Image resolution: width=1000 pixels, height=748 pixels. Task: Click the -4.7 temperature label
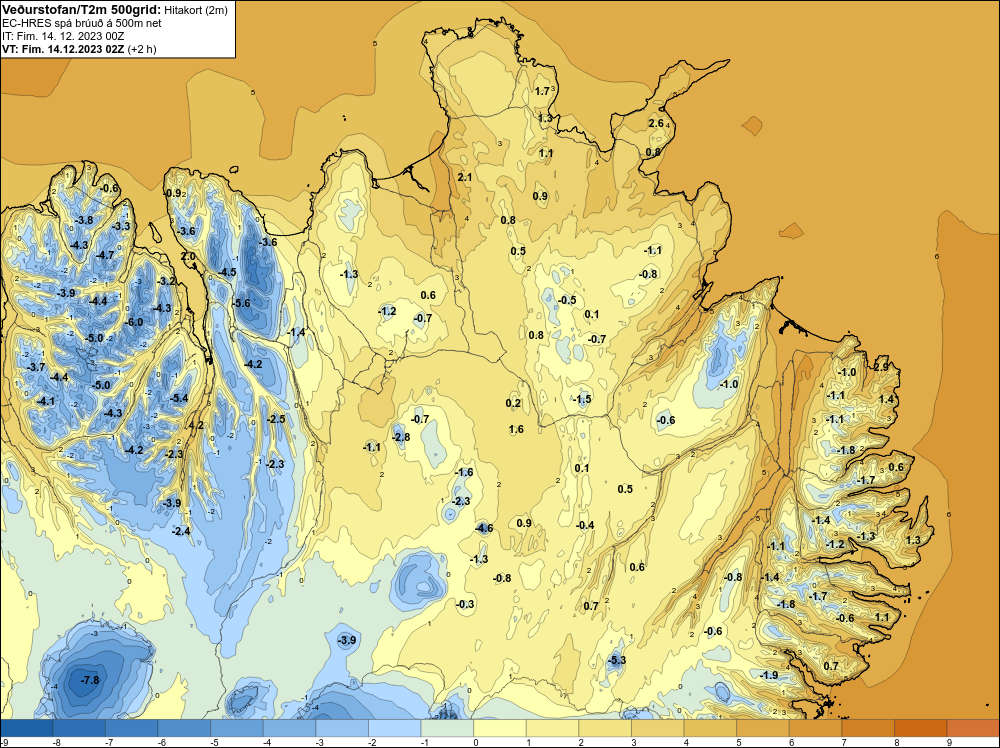tap(105, 256)
